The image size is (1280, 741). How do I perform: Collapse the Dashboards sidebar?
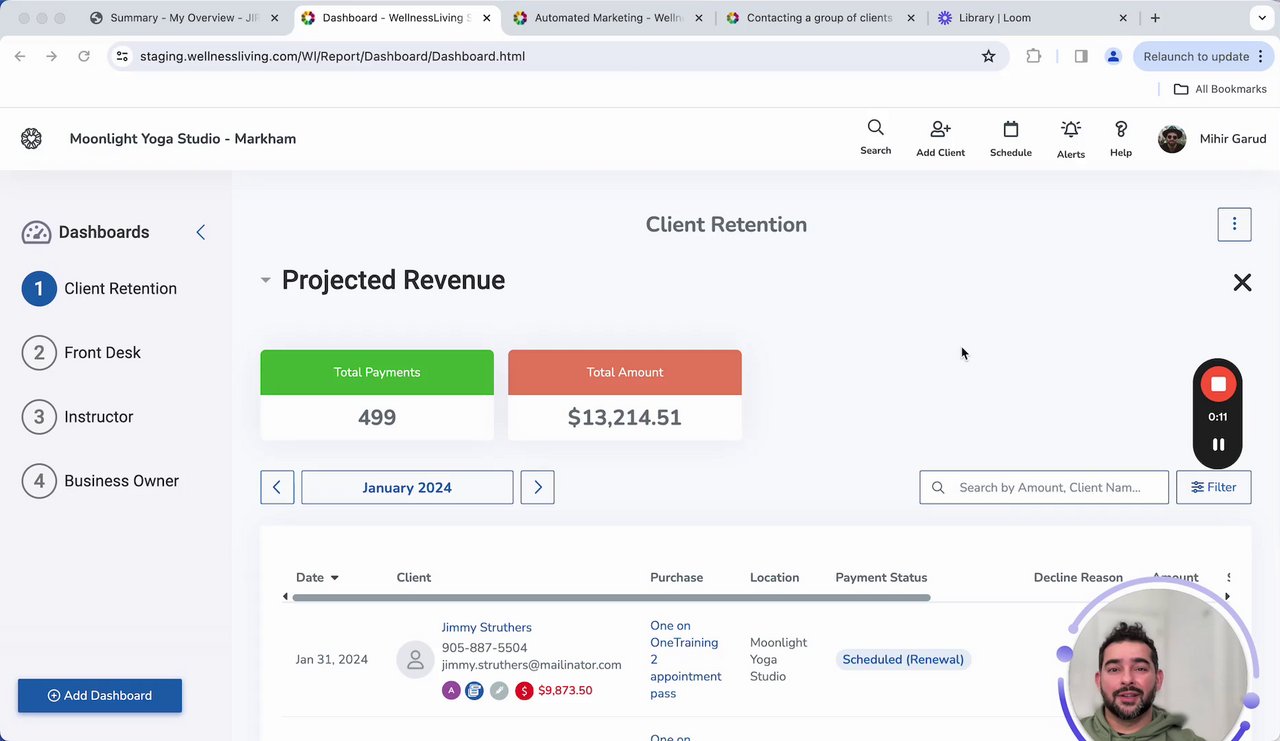pos(201,232)
